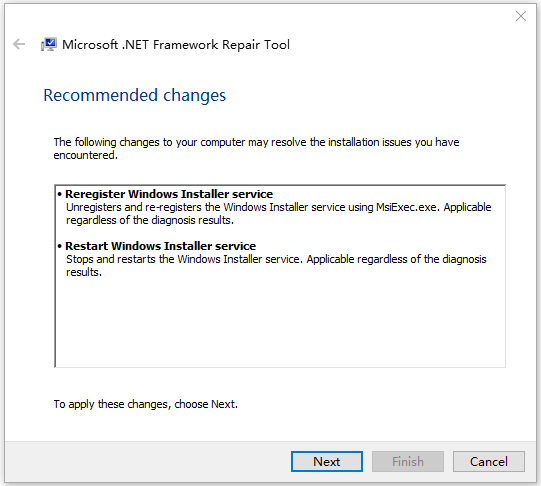Cancel the repair wizard
Image resolution: width=541 pixels, height=486 pixels.
(x=489, y=461)
